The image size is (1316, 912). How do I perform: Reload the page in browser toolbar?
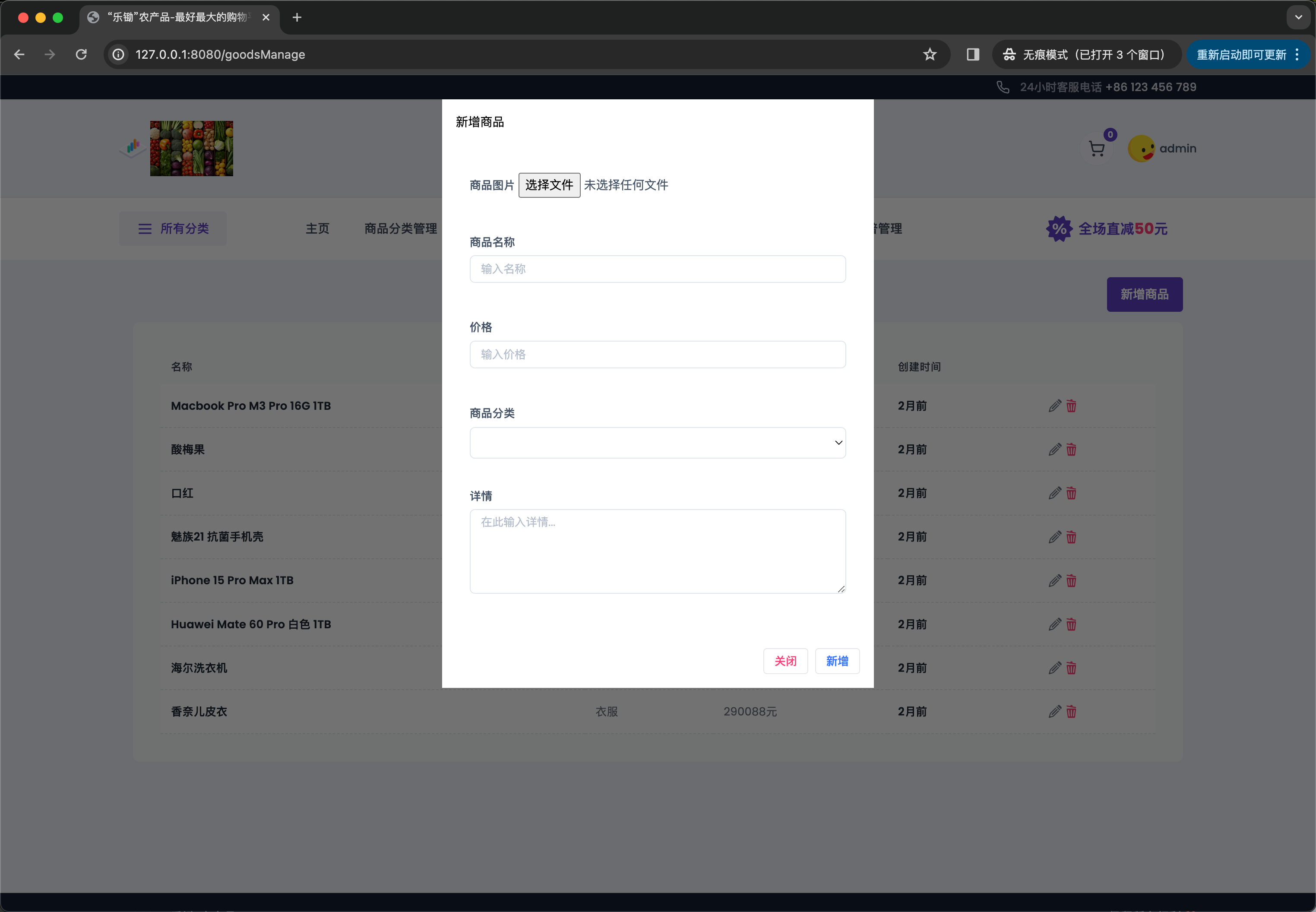tap(81, 54)
